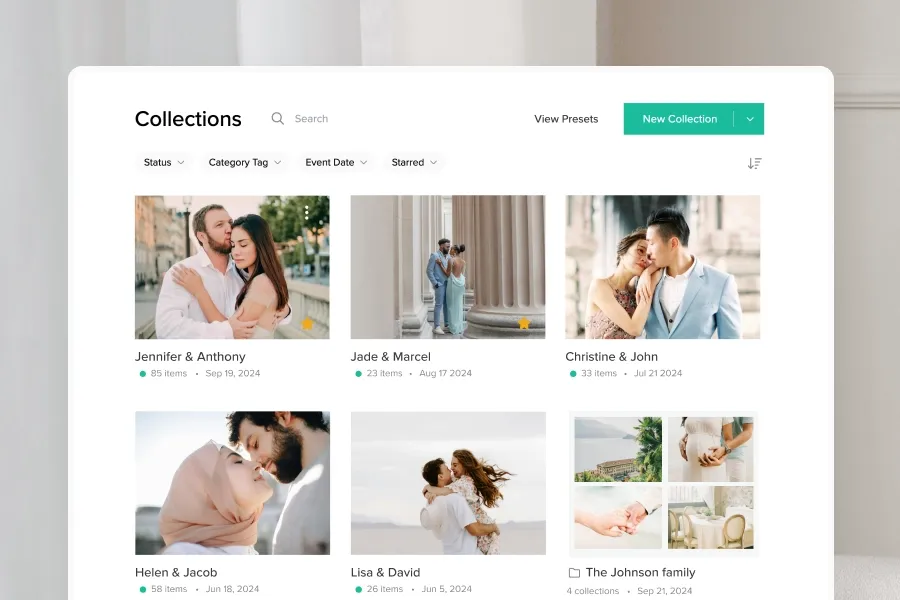Open View Presets

tap(566, 118)
